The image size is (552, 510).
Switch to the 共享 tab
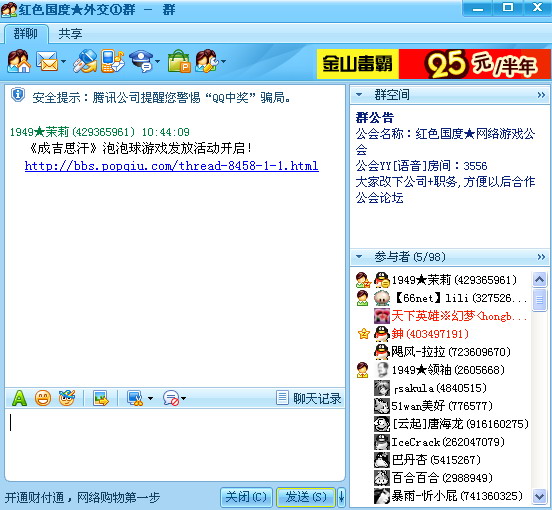(x=70, y=34)
